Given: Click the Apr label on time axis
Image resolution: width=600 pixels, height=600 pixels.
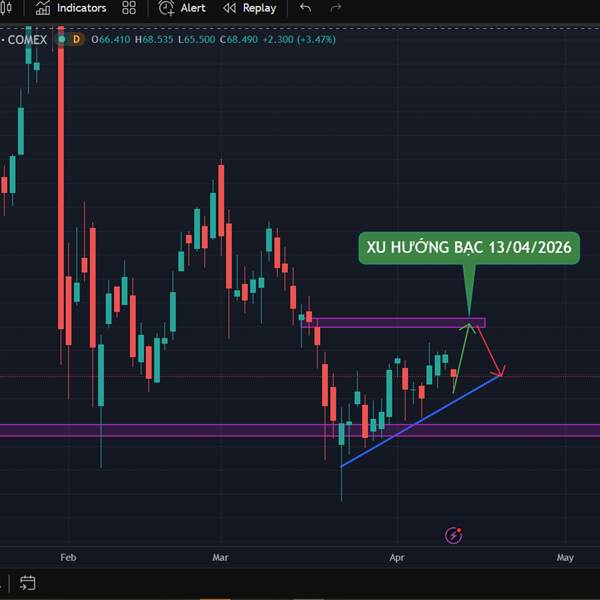Looking at the screenshot, I should pos(397,558).
